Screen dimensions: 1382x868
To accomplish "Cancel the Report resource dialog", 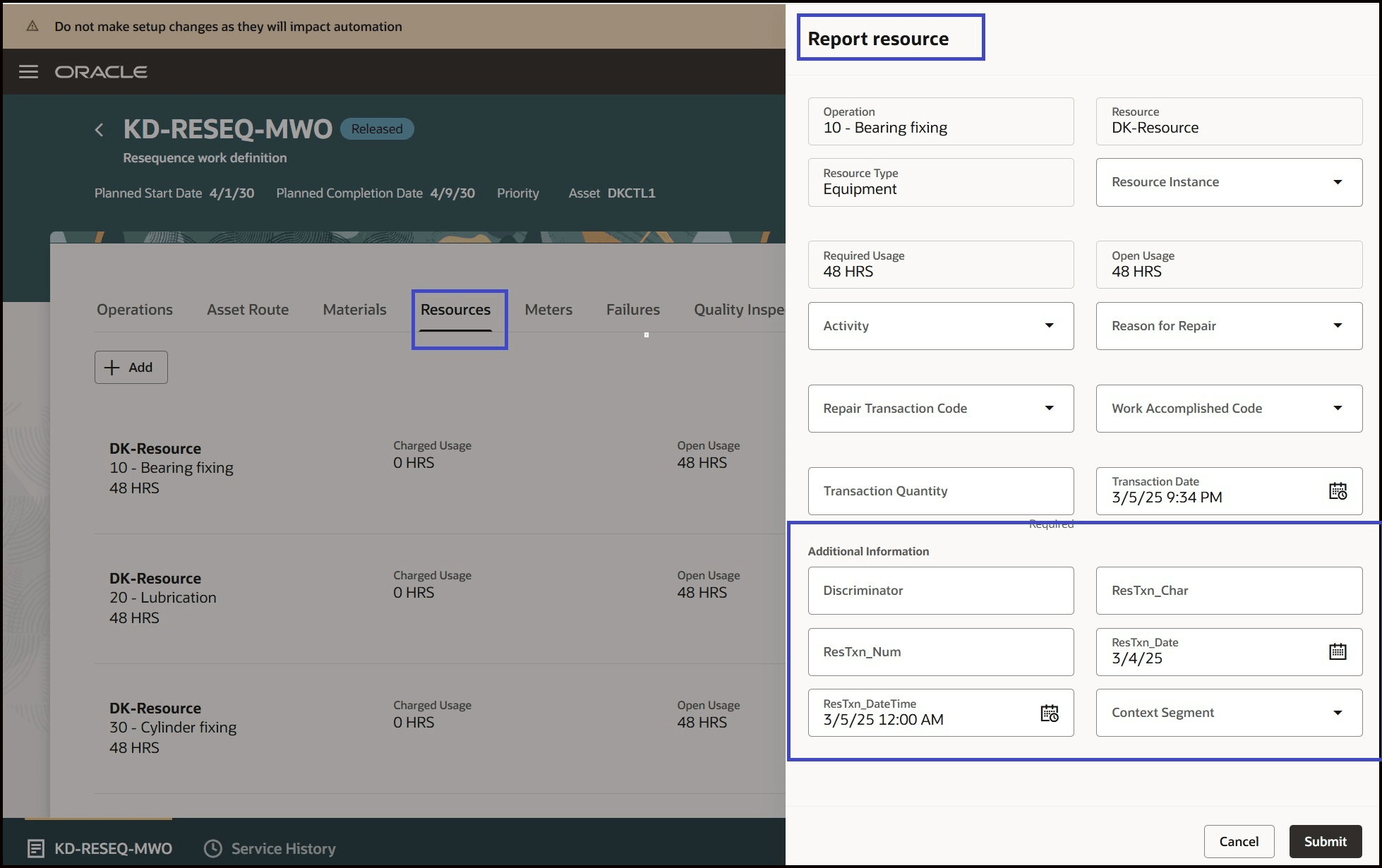I will tap(1239, 841).
